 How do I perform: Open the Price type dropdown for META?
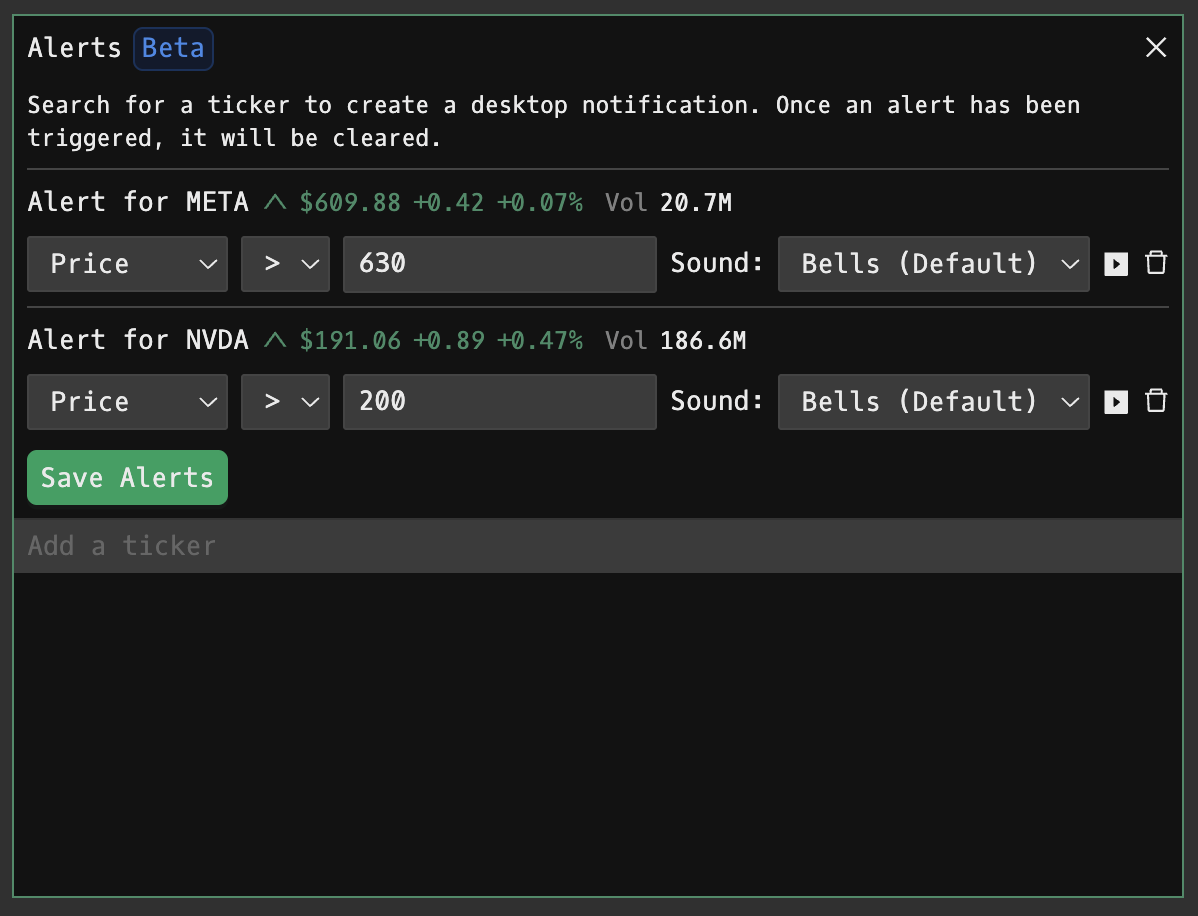click(x=128, y=264)
